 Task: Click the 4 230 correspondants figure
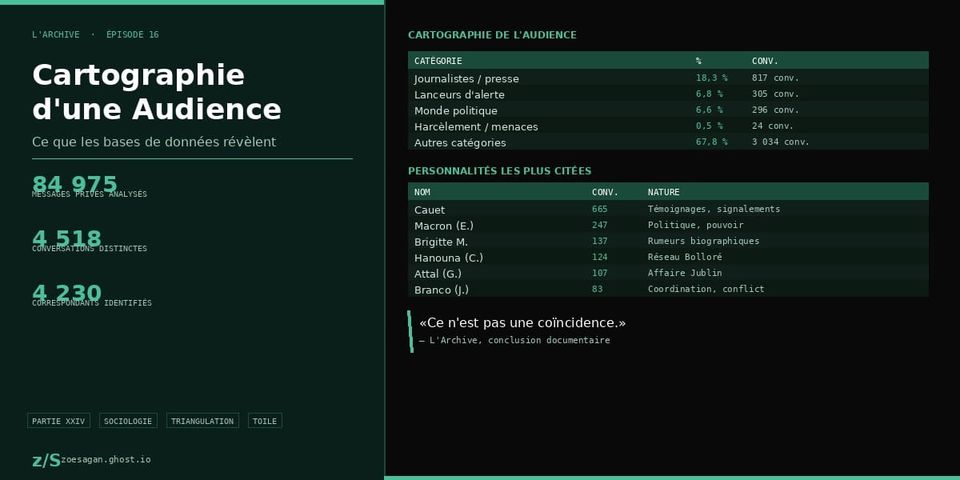67,292
